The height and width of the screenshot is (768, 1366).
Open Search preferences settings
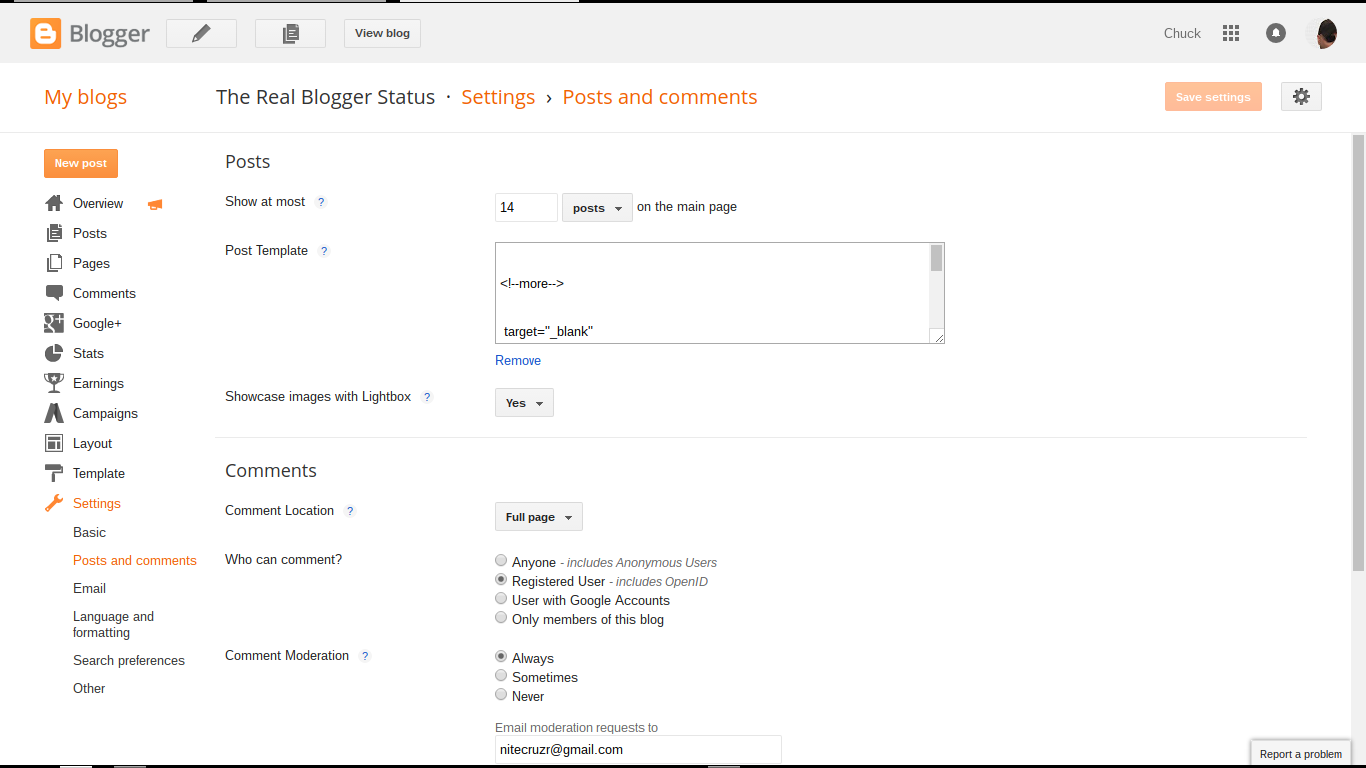click(x=128, y=660)
